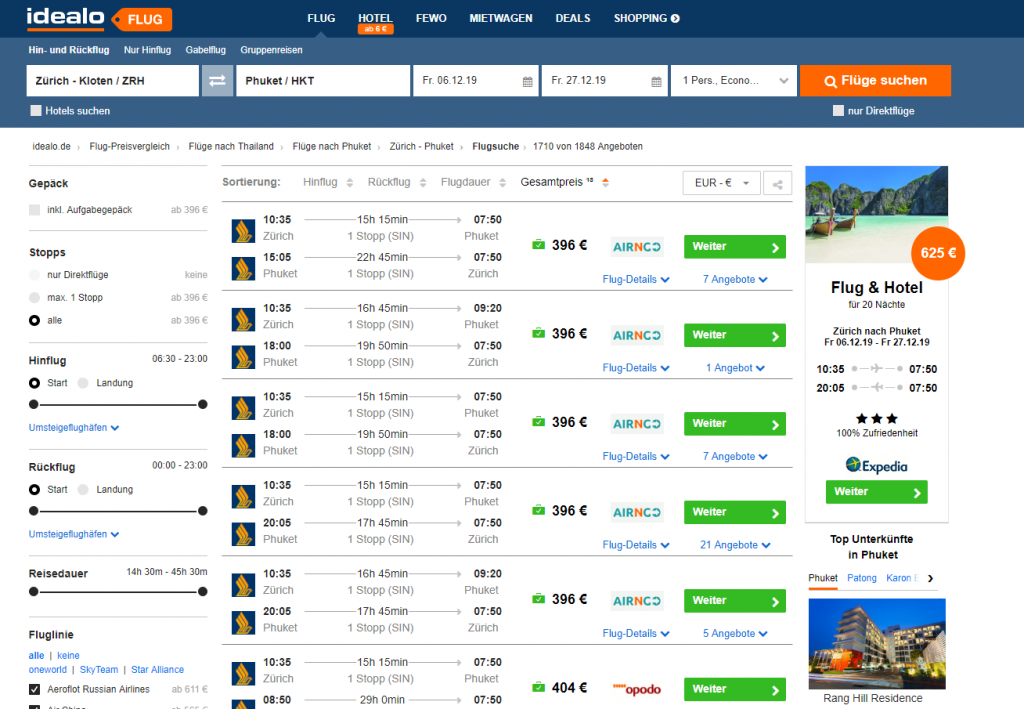This screenshot has width=1024, height=709.
Task: Open the return date calendar icon
Action: point(657,81)
